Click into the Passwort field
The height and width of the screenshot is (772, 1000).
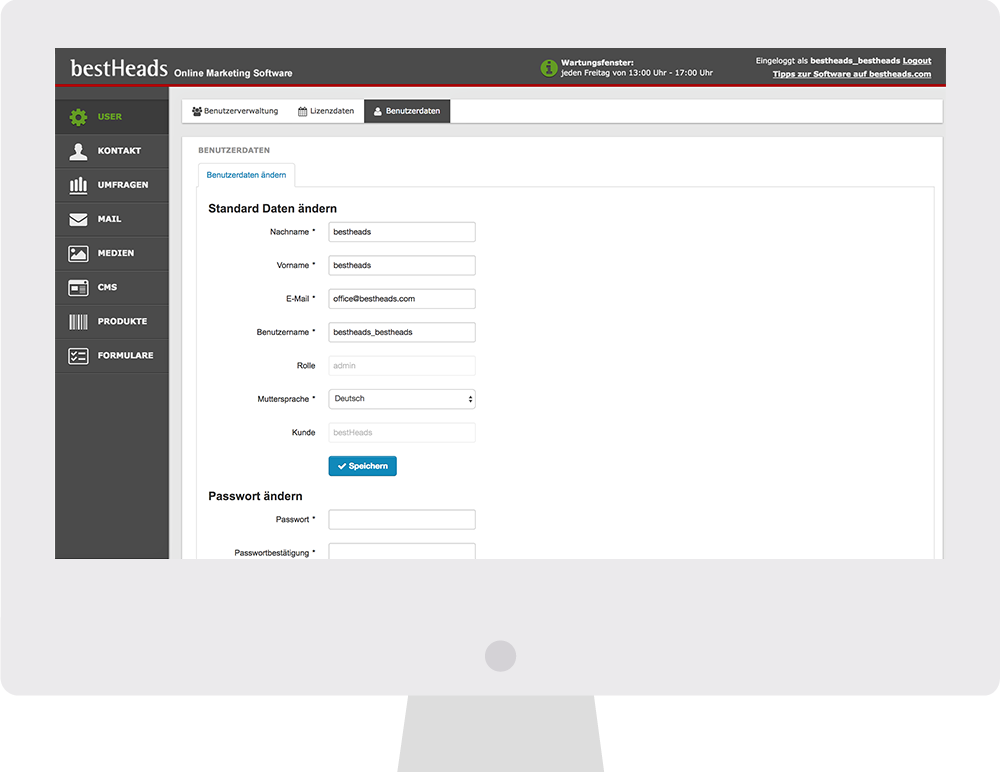point(402,520)
